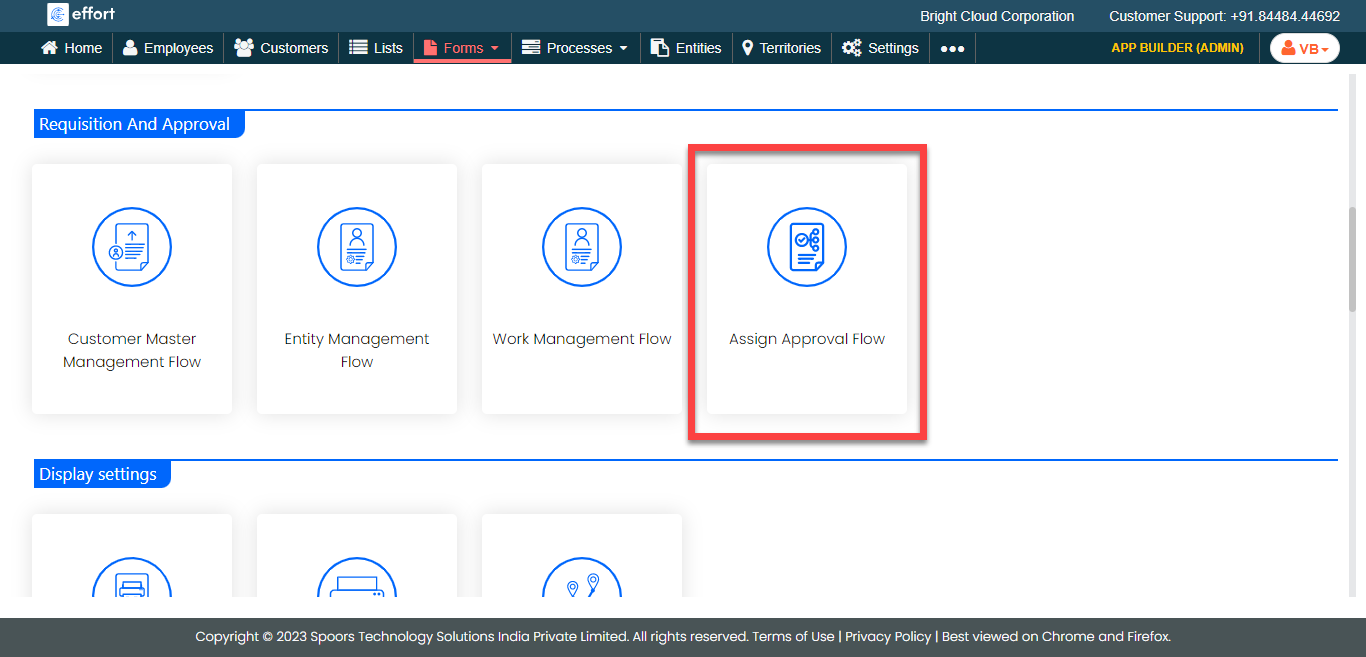Open the map pin display settings card

(x=582, y=578)
